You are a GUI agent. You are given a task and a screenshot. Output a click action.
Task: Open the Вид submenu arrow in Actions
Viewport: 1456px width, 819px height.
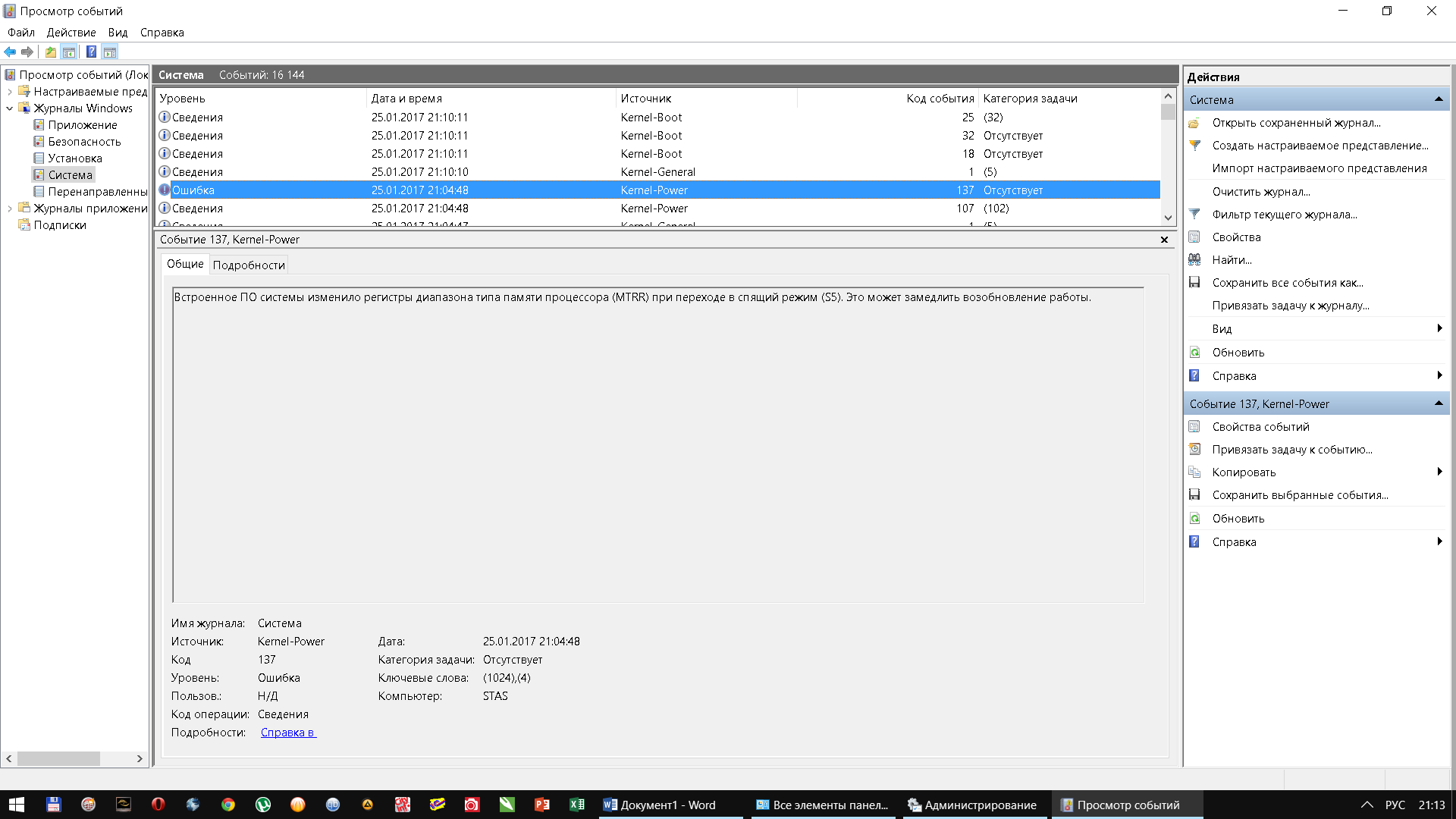1439,328
